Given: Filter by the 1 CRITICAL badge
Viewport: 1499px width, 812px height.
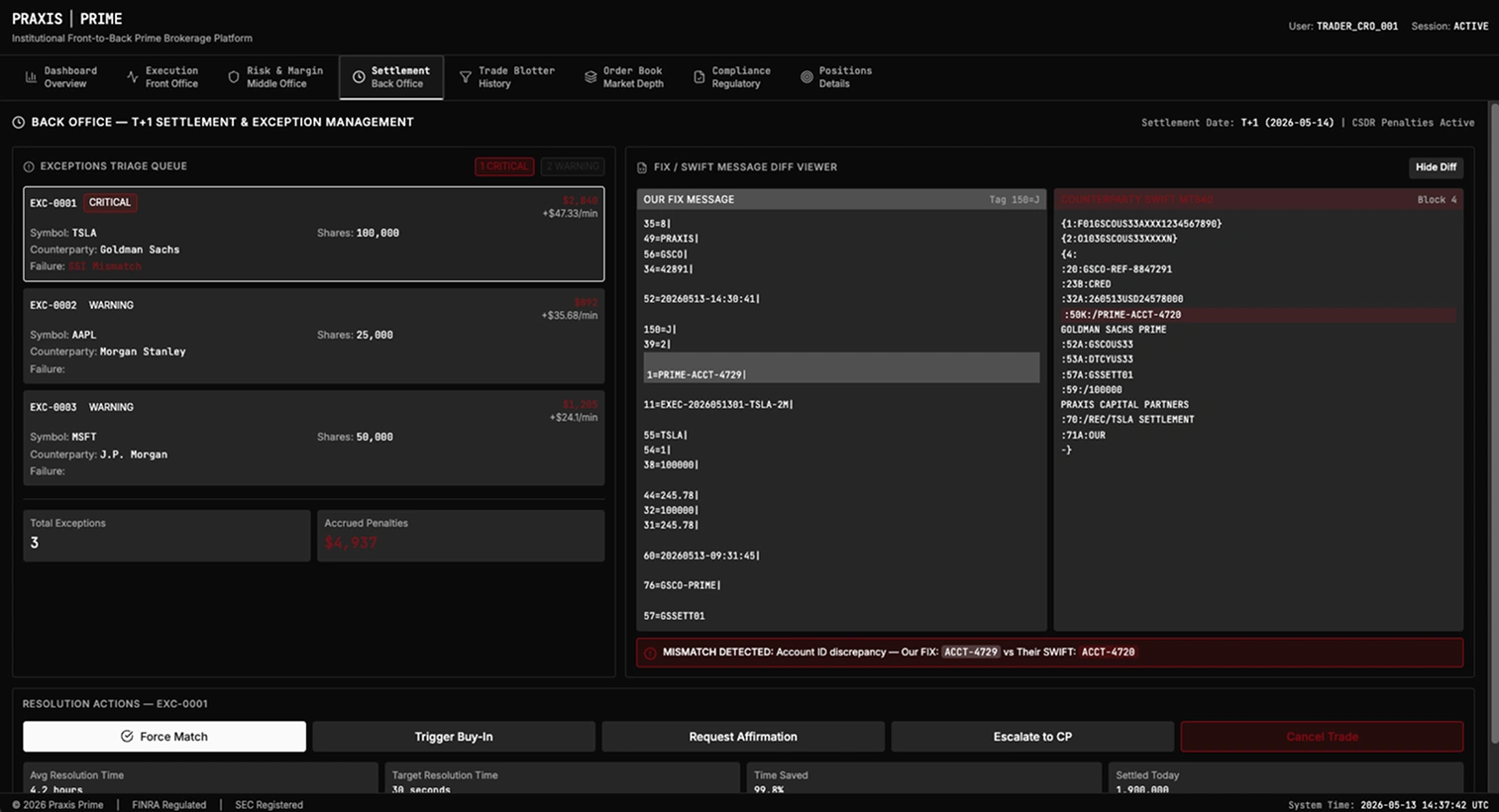Looking at the screenshot, I should coord(504,166).
